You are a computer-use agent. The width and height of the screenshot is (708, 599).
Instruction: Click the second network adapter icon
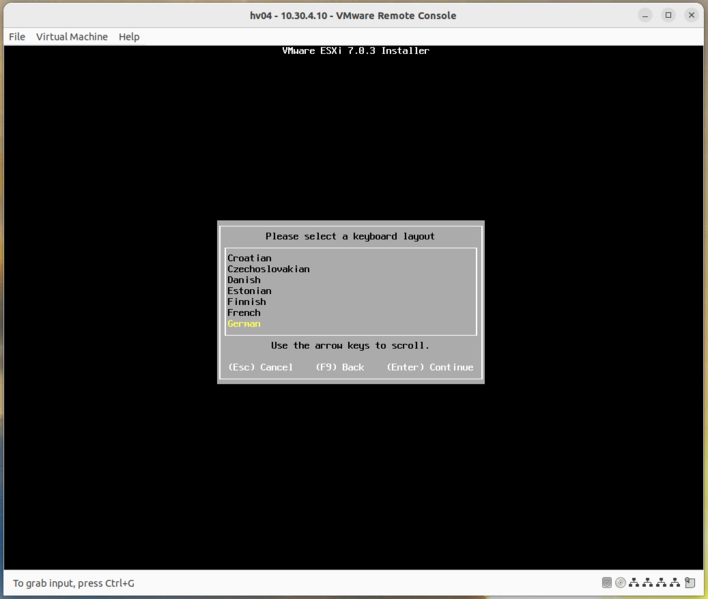click(648, 583)
